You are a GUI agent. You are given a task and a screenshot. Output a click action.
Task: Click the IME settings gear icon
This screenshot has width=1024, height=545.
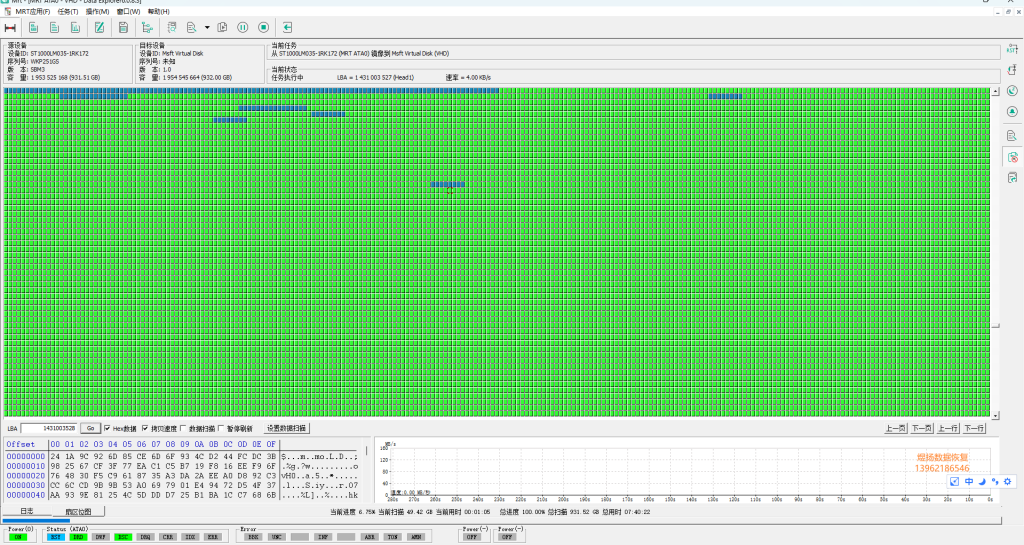click(1008, 481)
